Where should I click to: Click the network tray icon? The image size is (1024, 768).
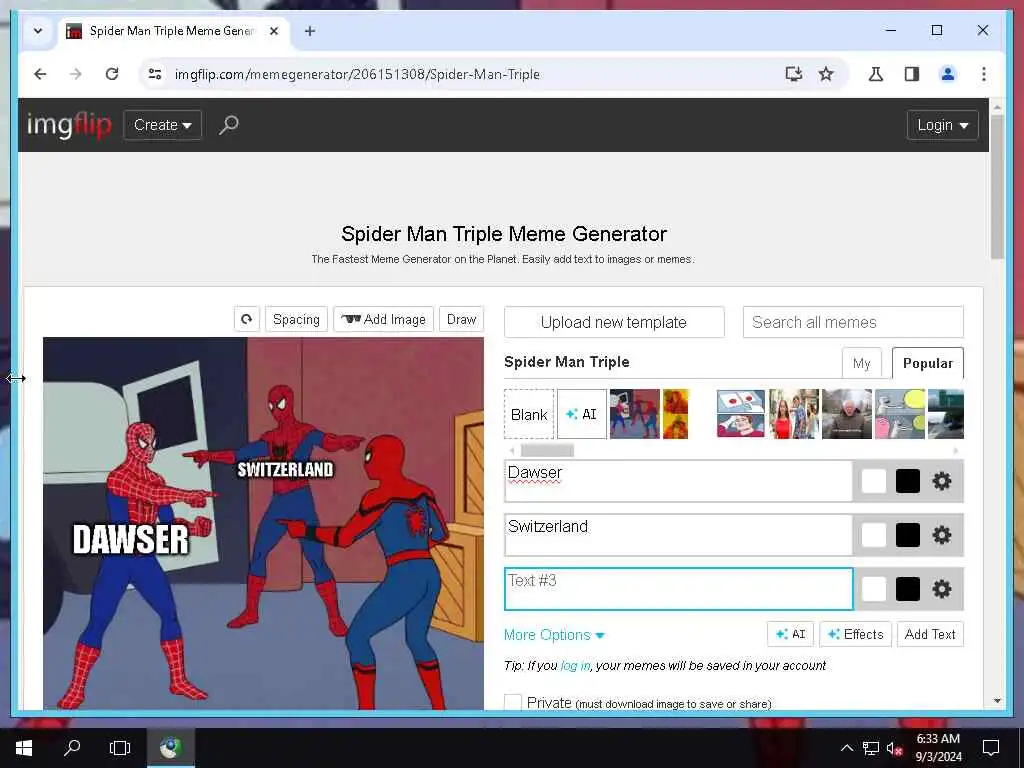coord(871,748)
